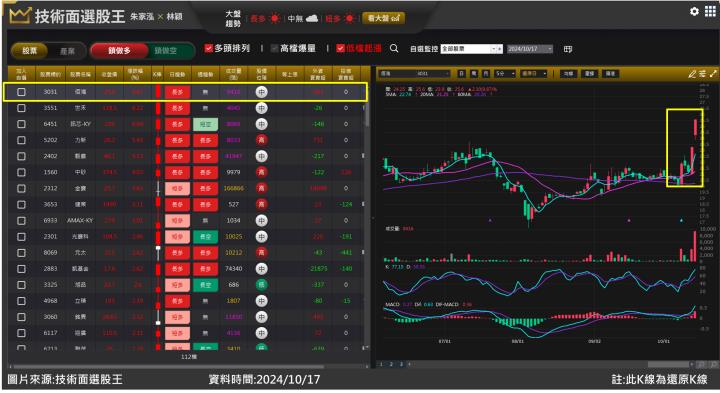
Task: Click third chart toolbar button after divider
Action: pos(610,73)
